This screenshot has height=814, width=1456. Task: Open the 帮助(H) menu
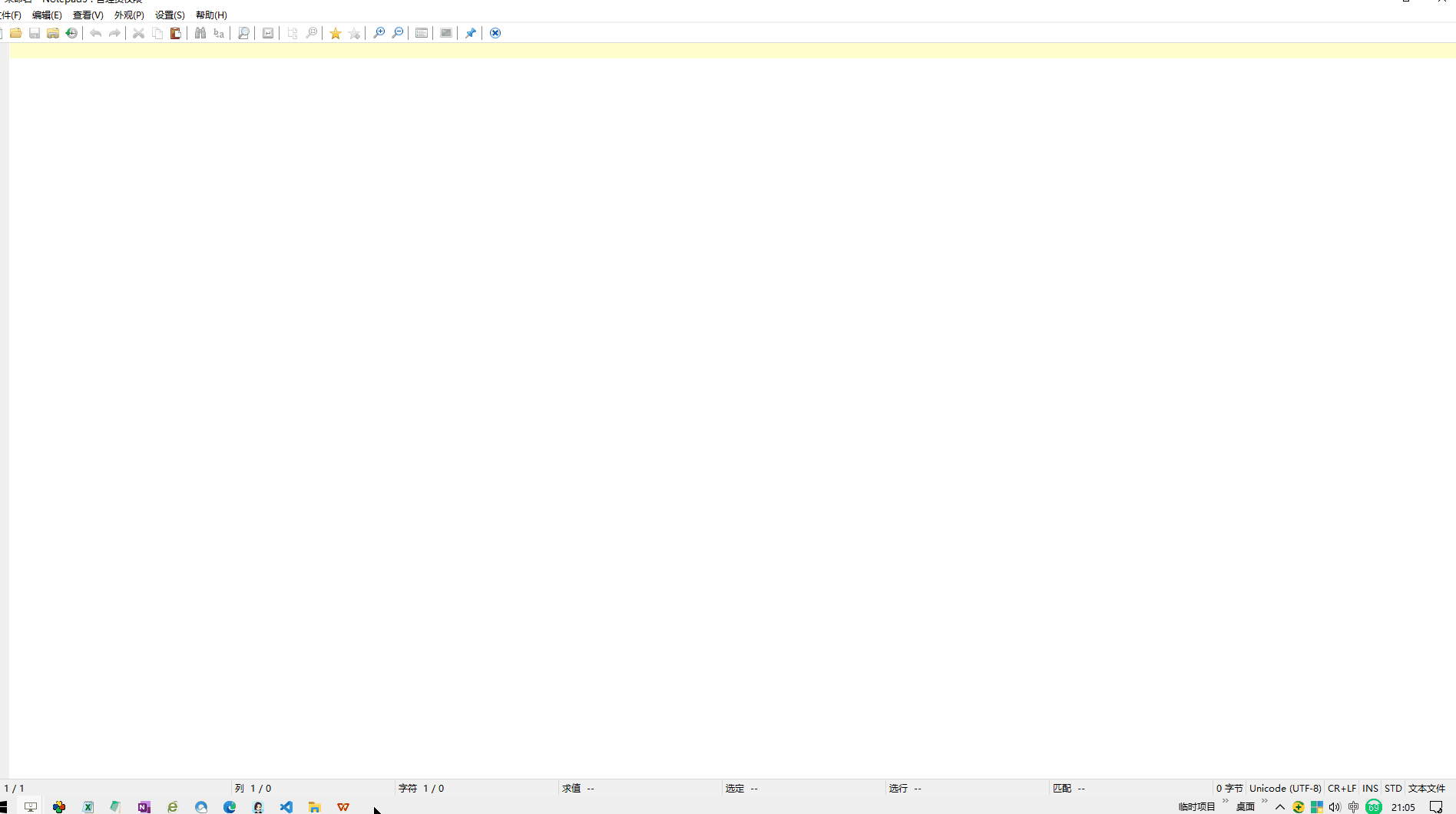pyautogui.click(x=211, y=15)
